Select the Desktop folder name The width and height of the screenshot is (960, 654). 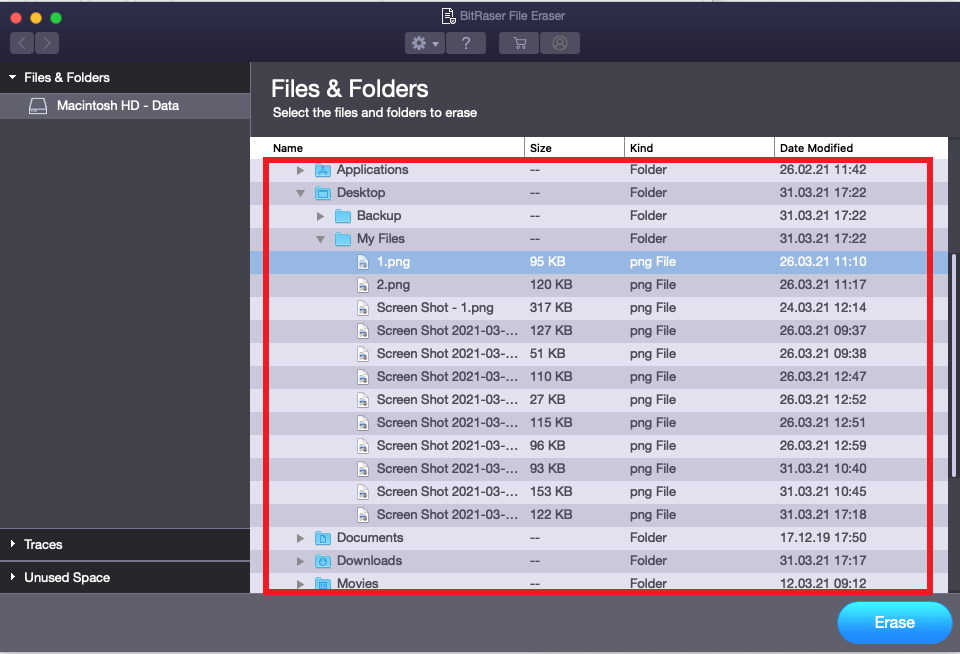click(x=361, y=192)
